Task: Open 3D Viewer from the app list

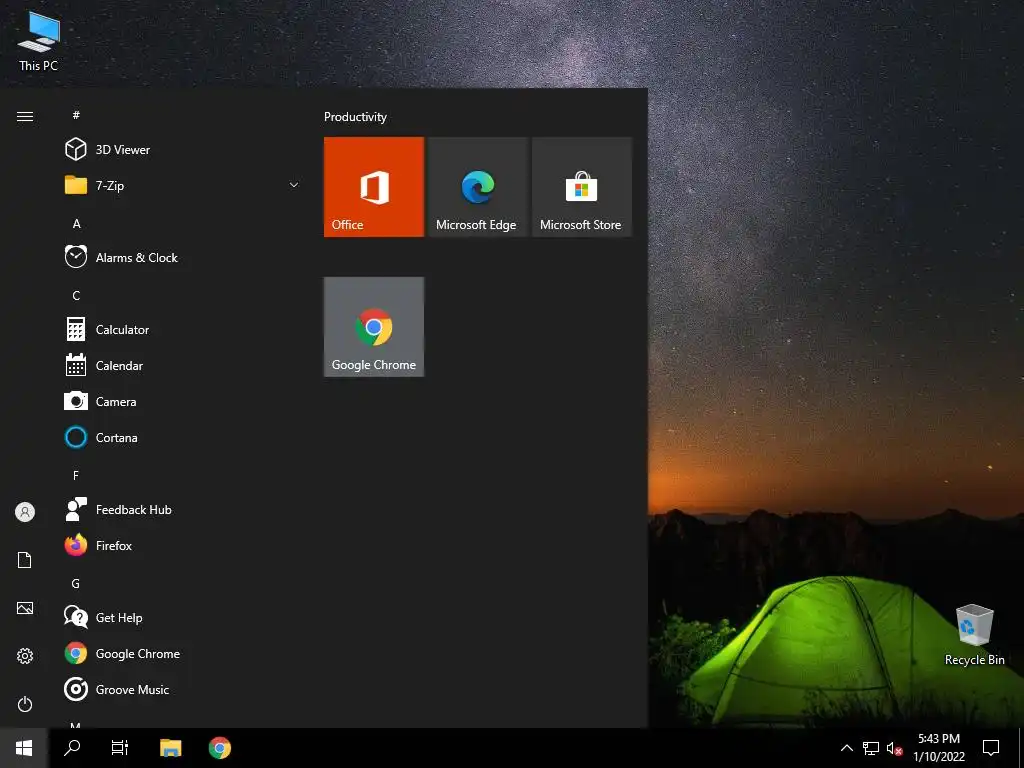Action: (x=183, y=150)
